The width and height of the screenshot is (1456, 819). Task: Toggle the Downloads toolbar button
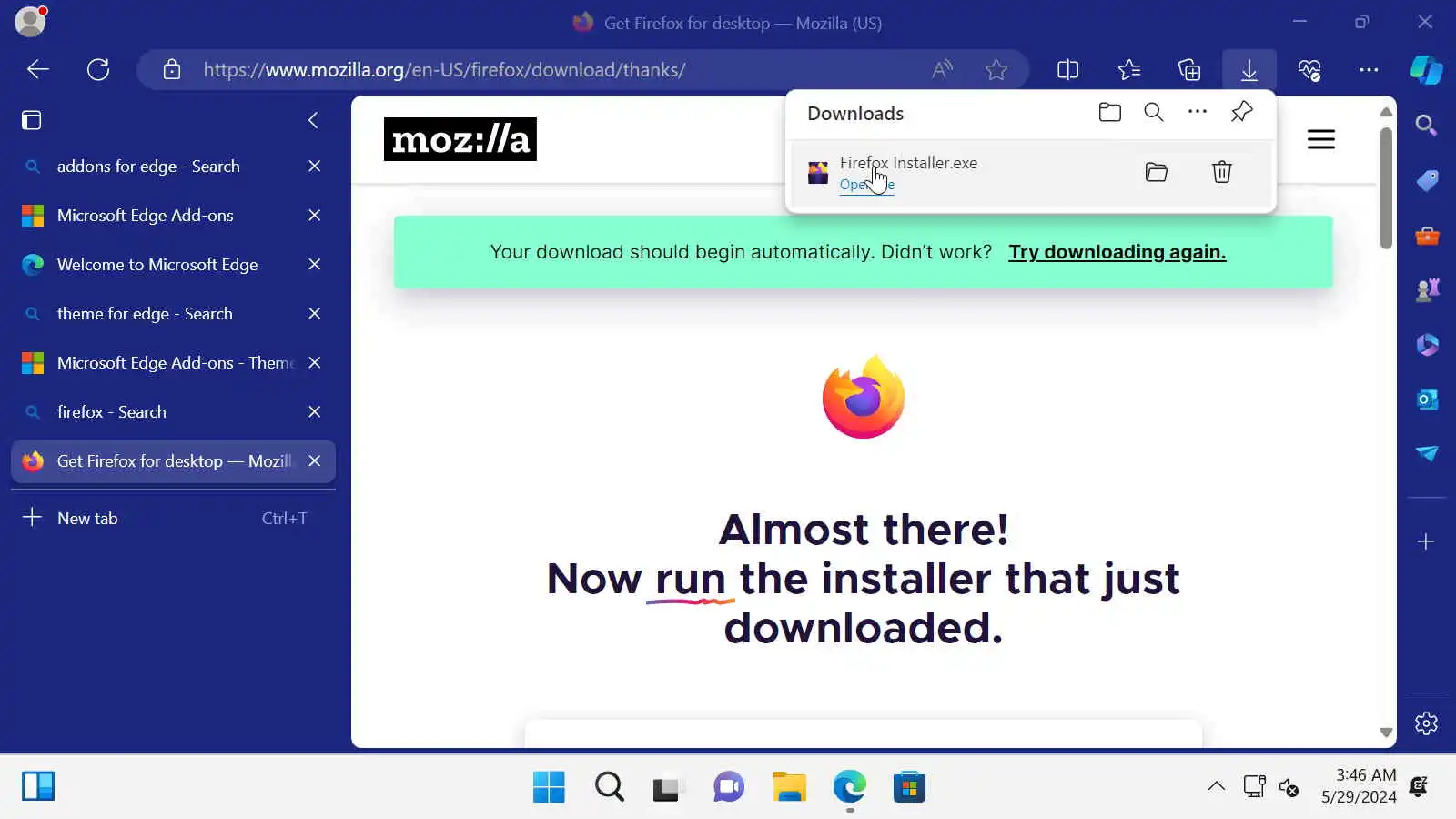1249,70
